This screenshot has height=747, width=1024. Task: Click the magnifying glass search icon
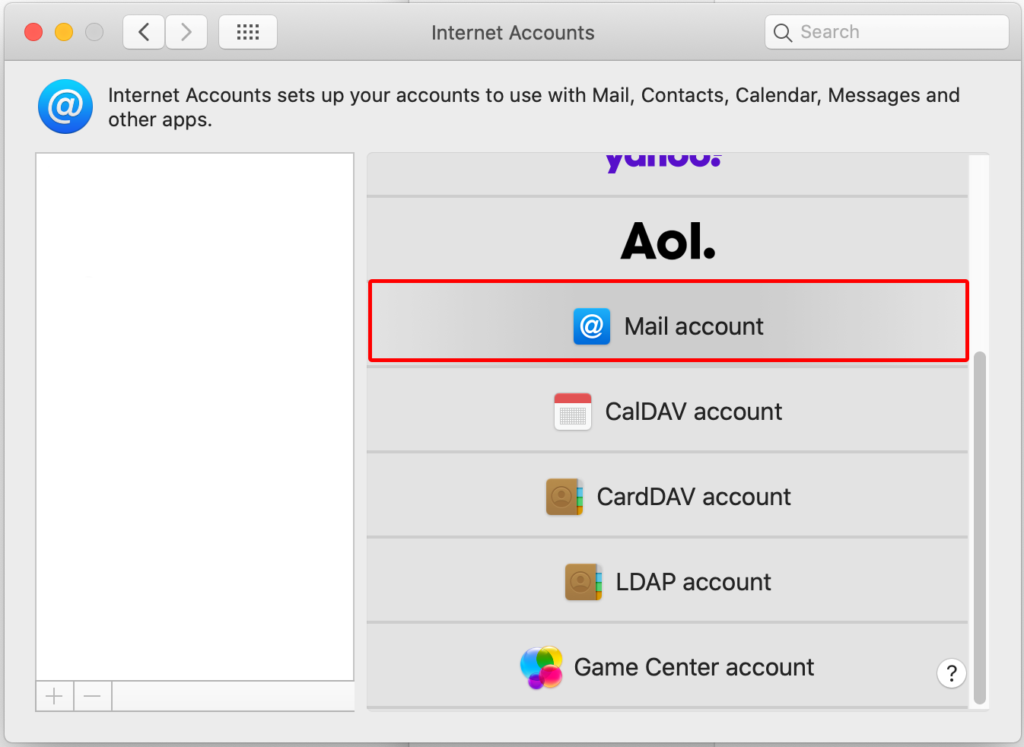pyautogui.click(x=782, y=32)
